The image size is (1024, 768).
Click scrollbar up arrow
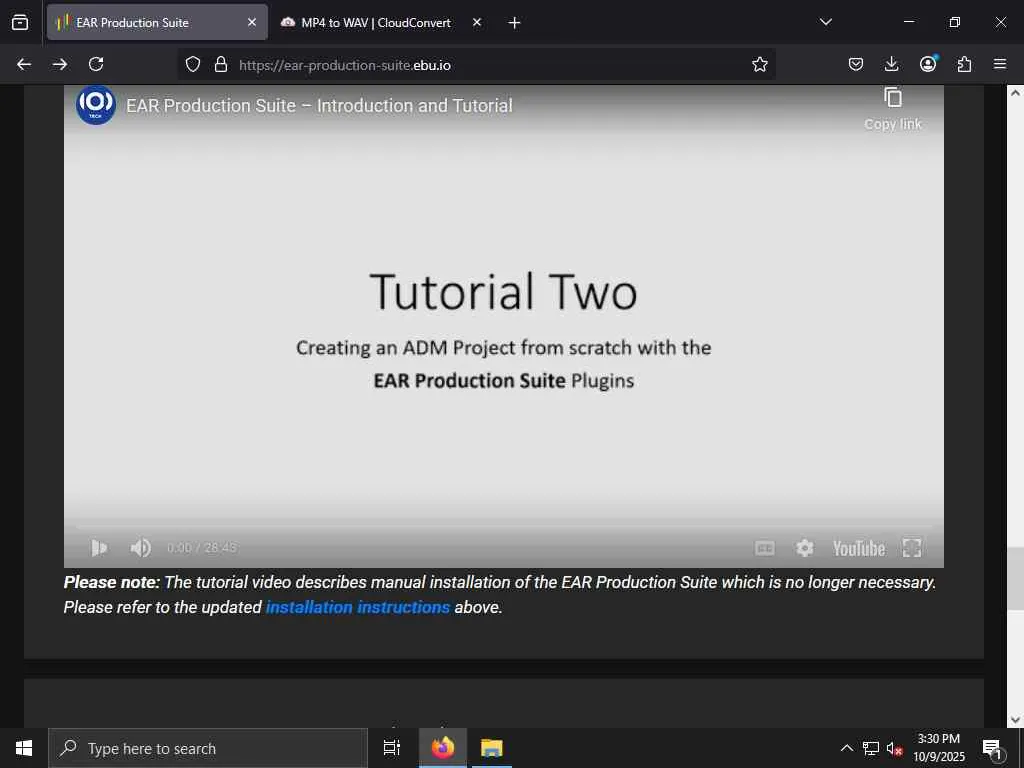[x=1016, y=93]
